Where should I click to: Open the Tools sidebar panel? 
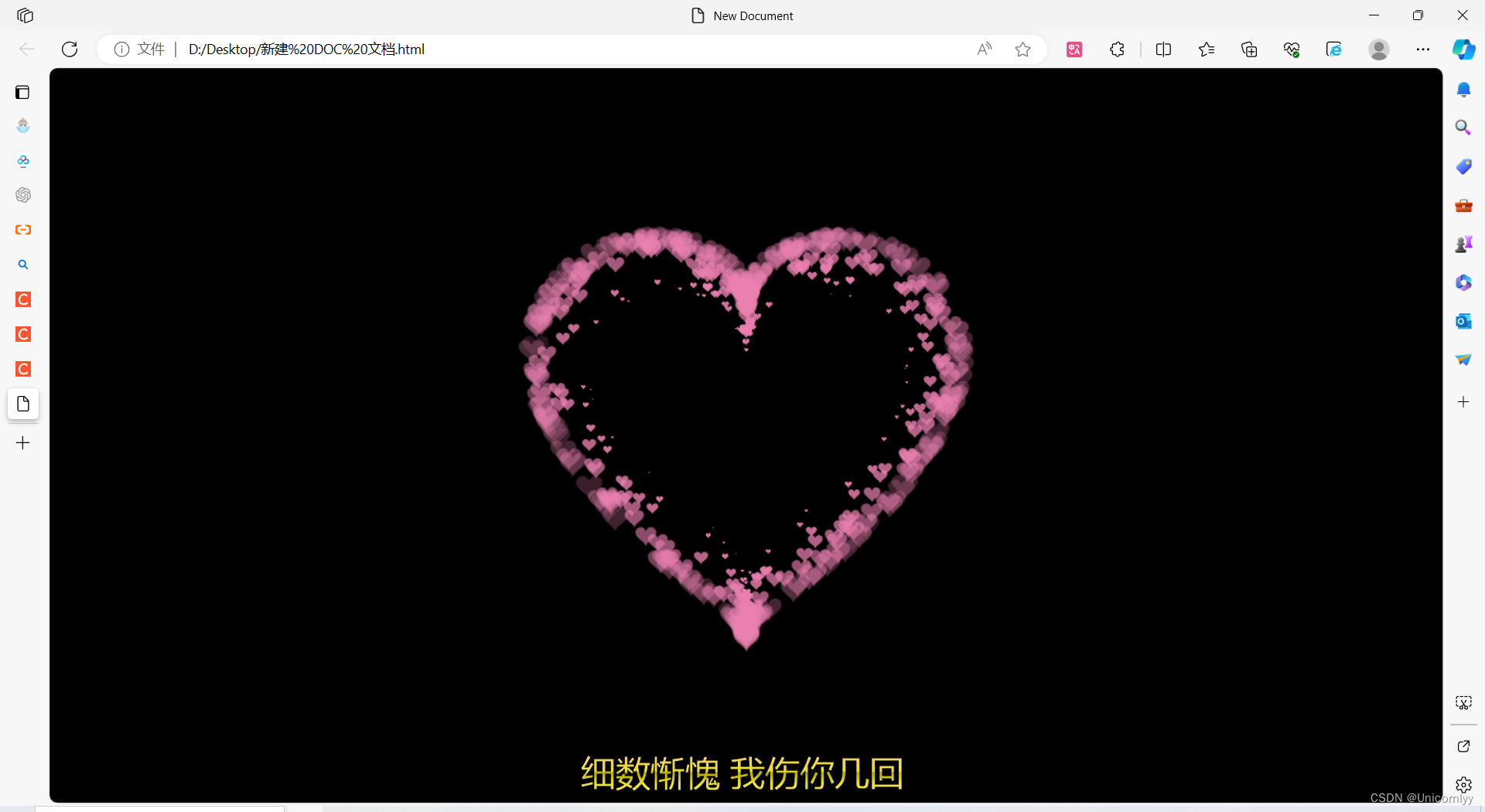[x=1463, y=206]
